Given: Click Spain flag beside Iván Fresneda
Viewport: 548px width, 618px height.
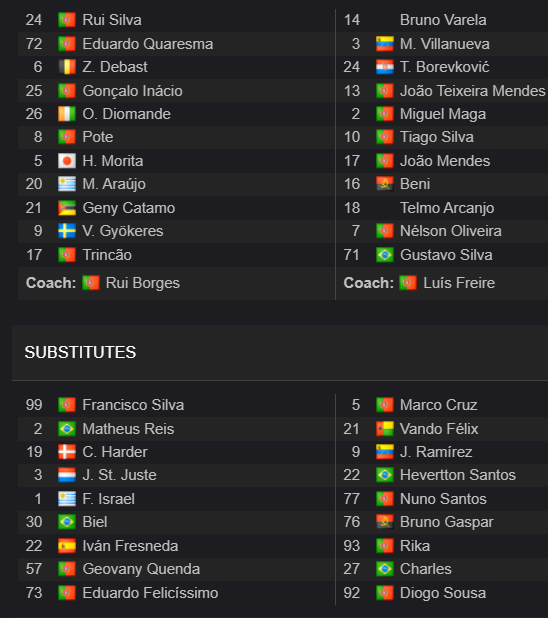Looking at the screenshot, I should pos(67,546).
